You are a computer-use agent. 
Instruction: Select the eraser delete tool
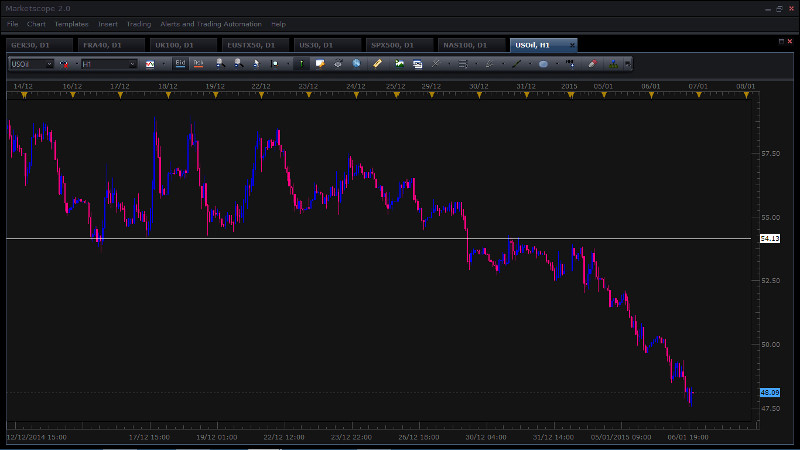coord(592,64)
